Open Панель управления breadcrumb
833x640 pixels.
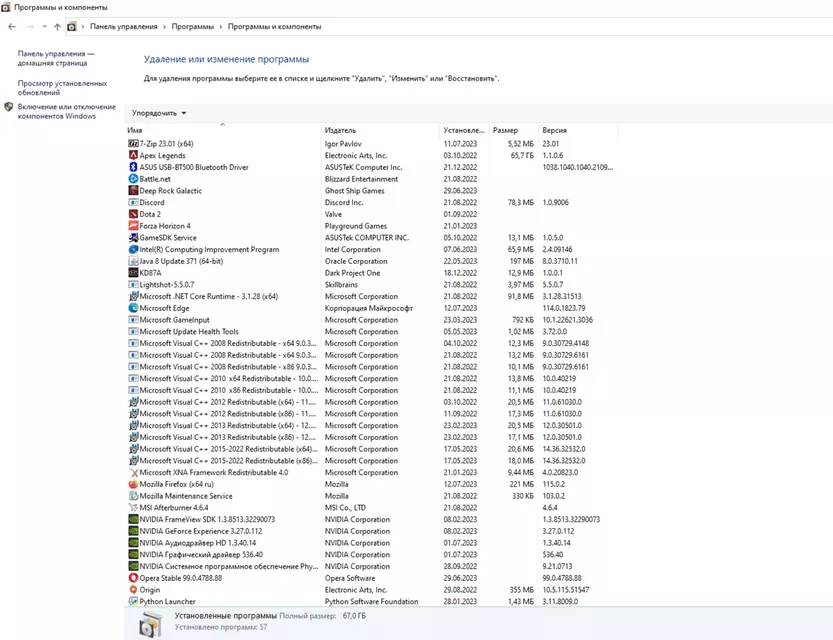click(x=124, y=27)
